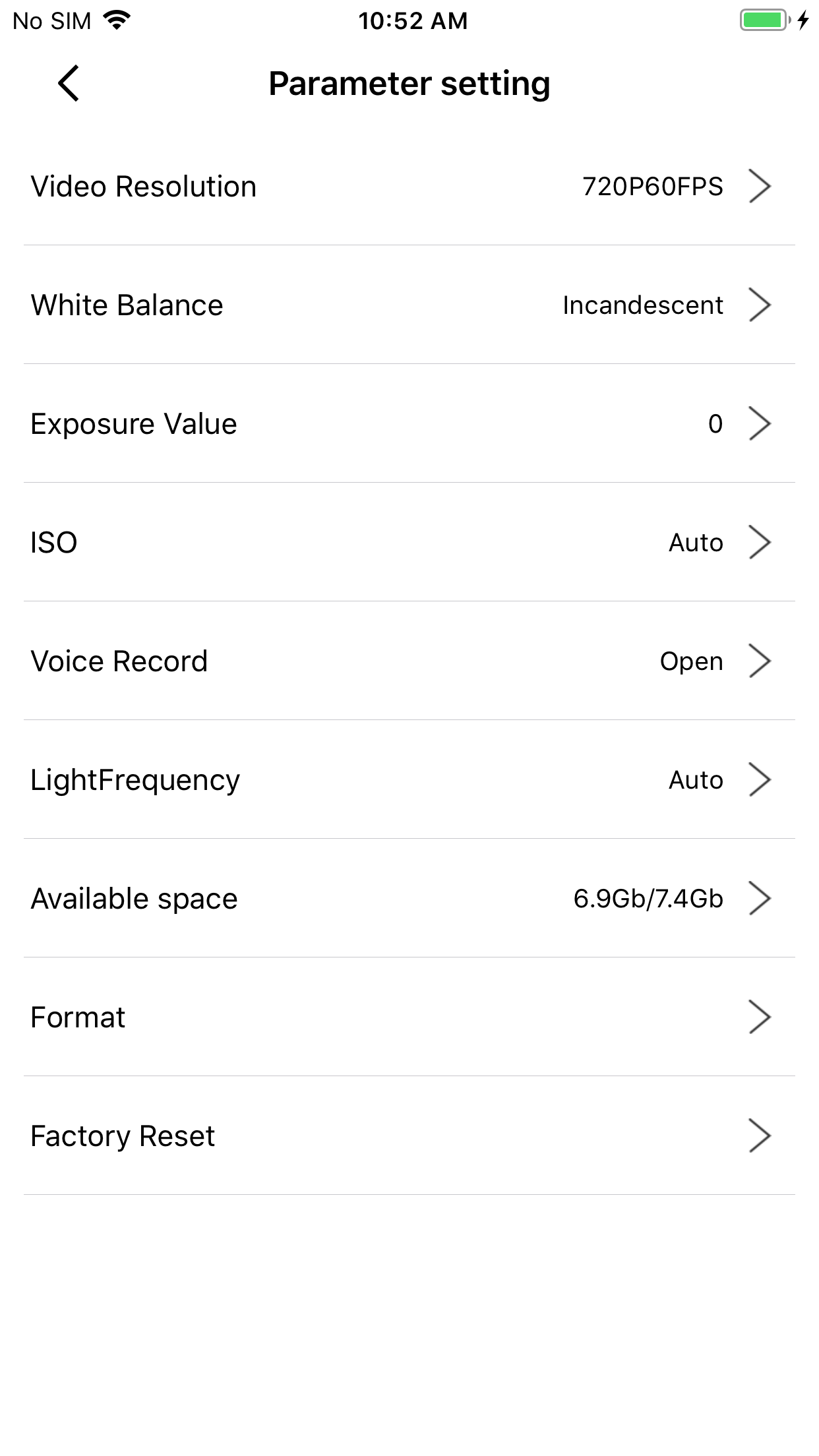Open White Balance setting

(409, 305)
